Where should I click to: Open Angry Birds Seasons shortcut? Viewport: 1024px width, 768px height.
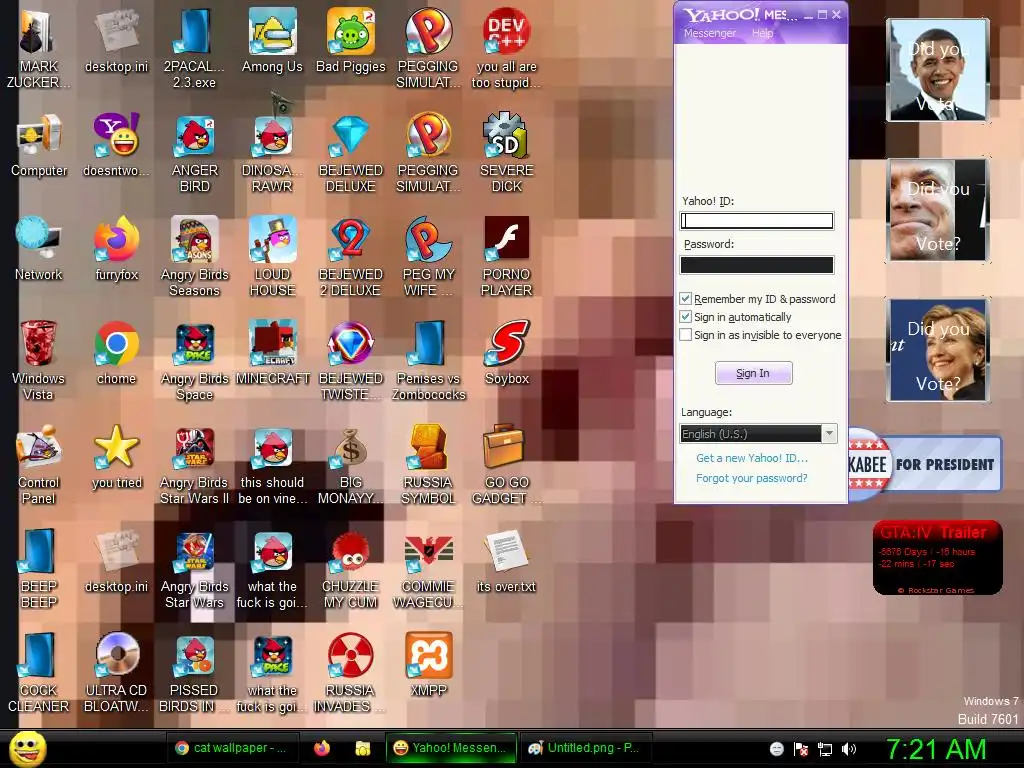click(x=194, y=257)
